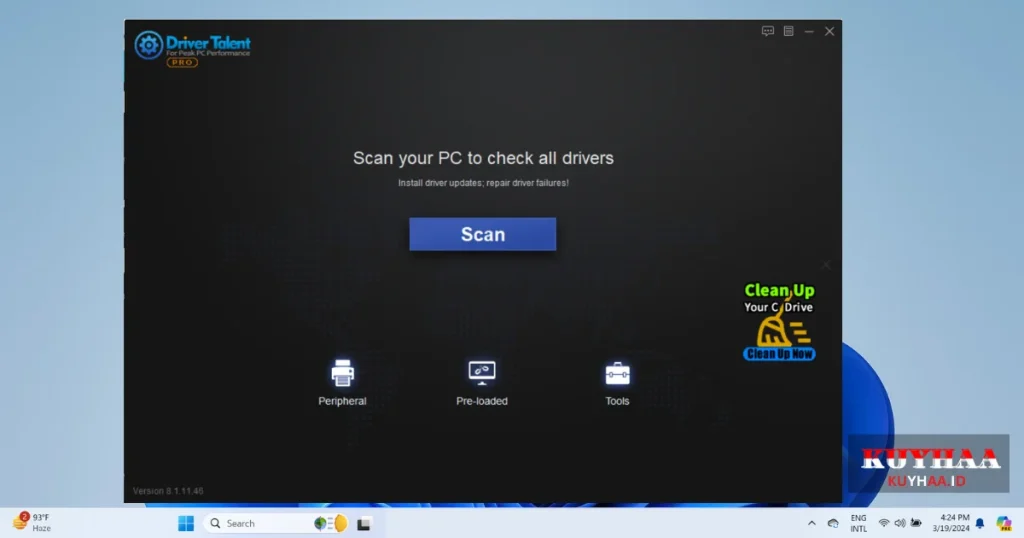Image resolution: width=1024 pixels, height=538 pixels.
Task: Open the Tools section
Action: click(617, 383)
